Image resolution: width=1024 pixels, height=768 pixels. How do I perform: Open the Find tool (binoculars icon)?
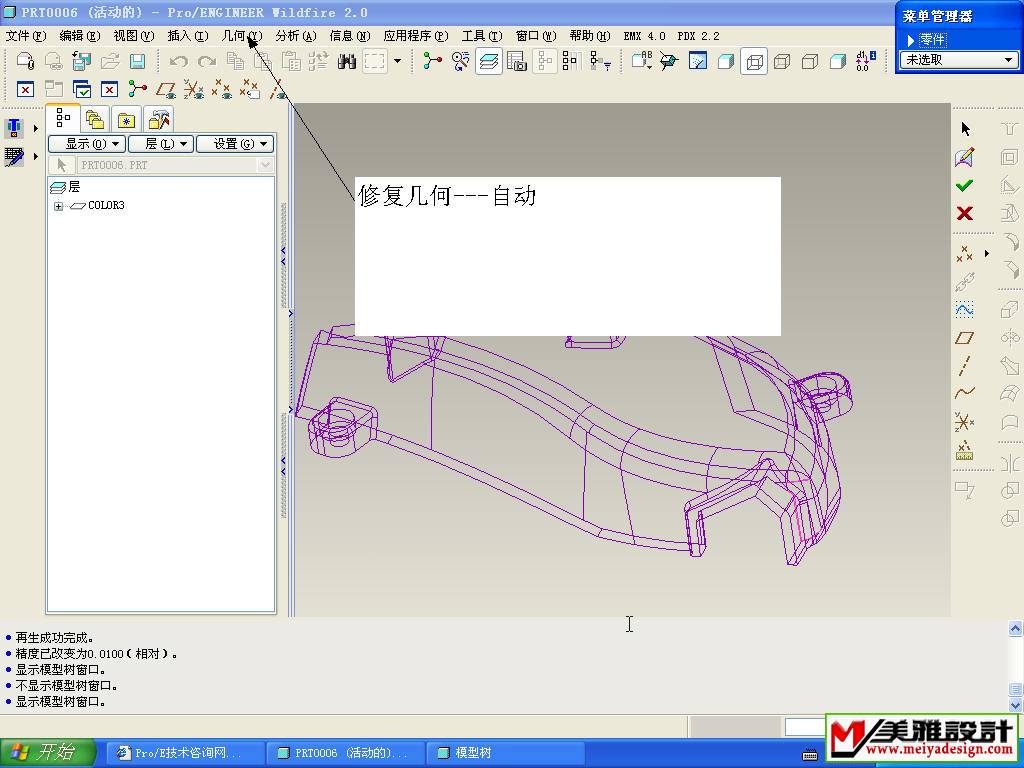pyautogui.click(x=346, y=61)
